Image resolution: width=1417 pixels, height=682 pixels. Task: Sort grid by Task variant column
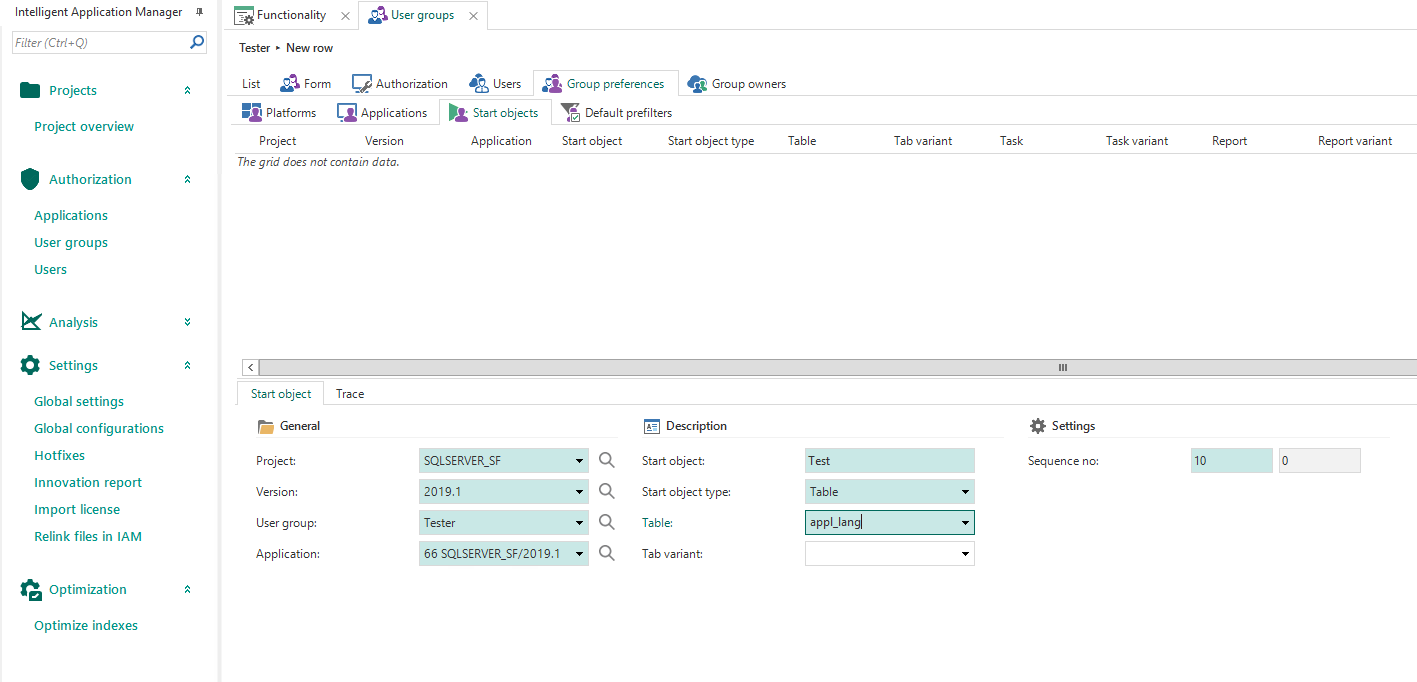point(1137,141)
